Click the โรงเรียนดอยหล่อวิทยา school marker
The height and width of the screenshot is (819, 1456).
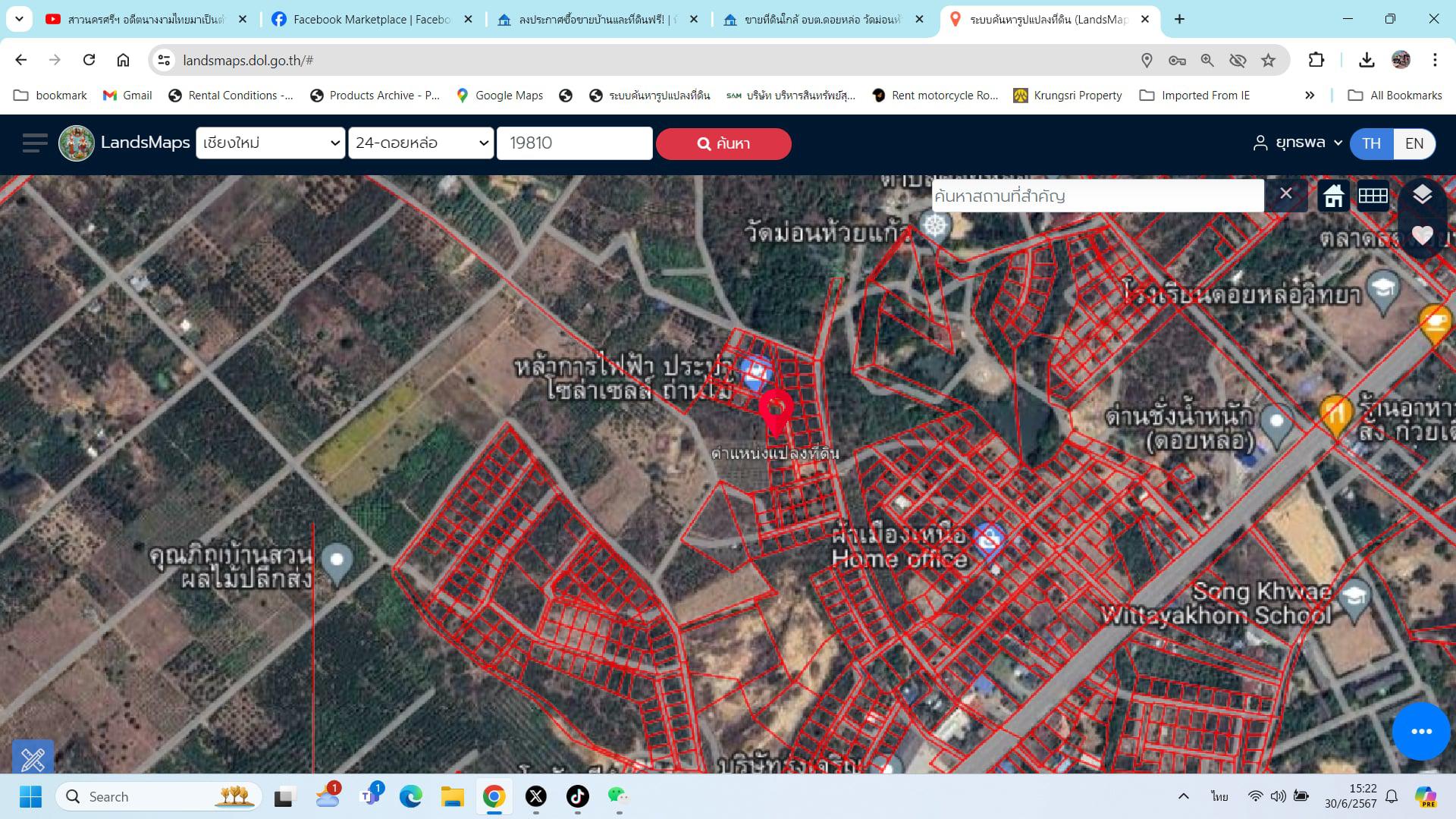[x=1384, y=292]
